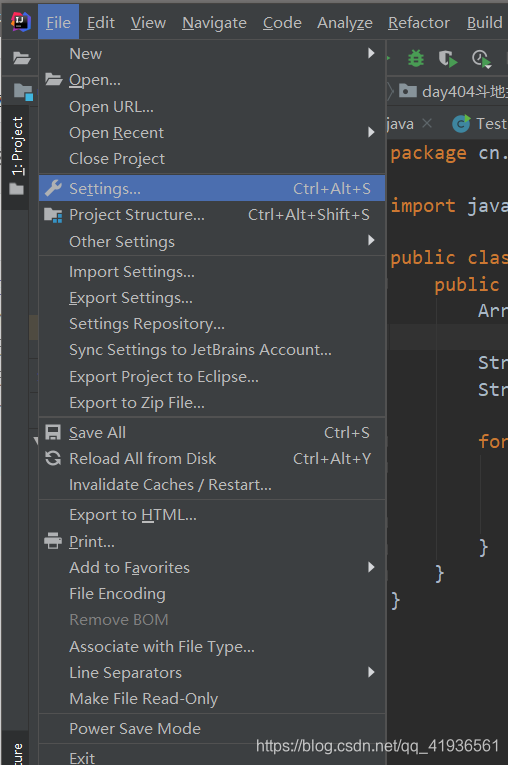508x765 pixels.
Task: Choose Open URL... menu entry
Action: (212, 106)
